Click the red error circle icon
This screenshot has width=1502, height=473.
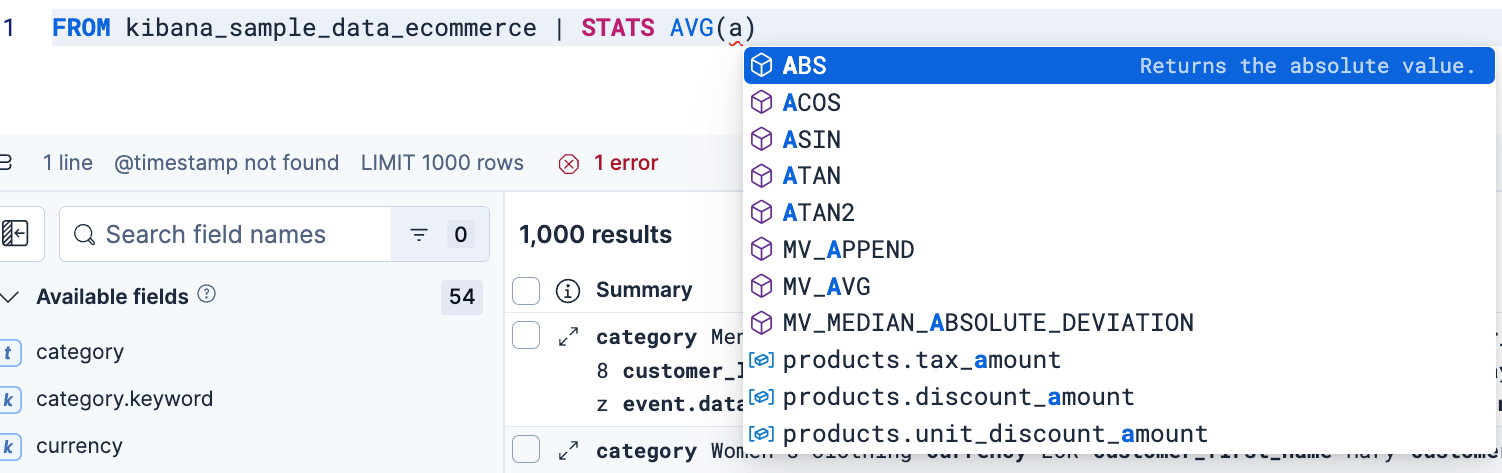(569, 163)
